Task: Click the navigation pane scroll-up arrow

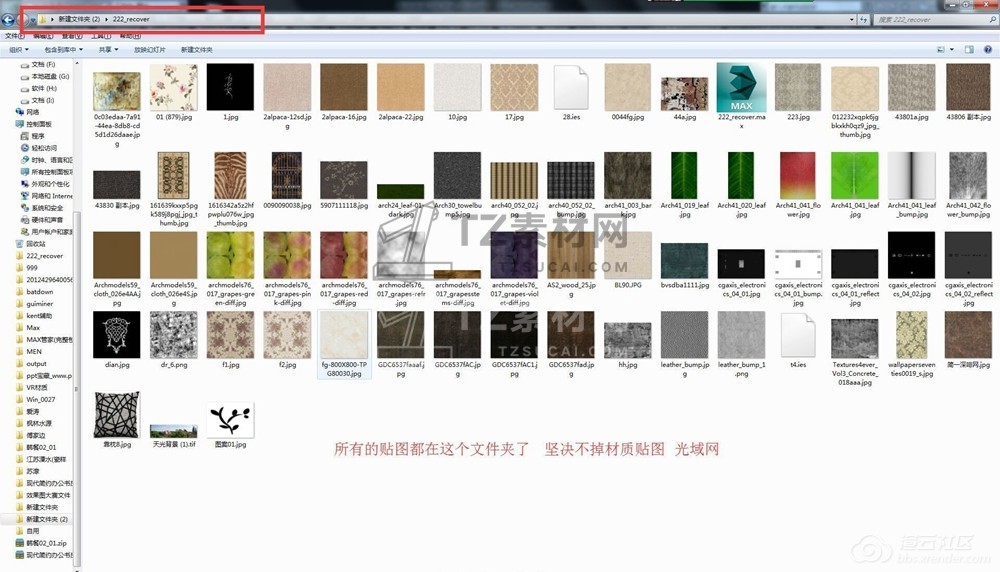Action: point(77,63)
